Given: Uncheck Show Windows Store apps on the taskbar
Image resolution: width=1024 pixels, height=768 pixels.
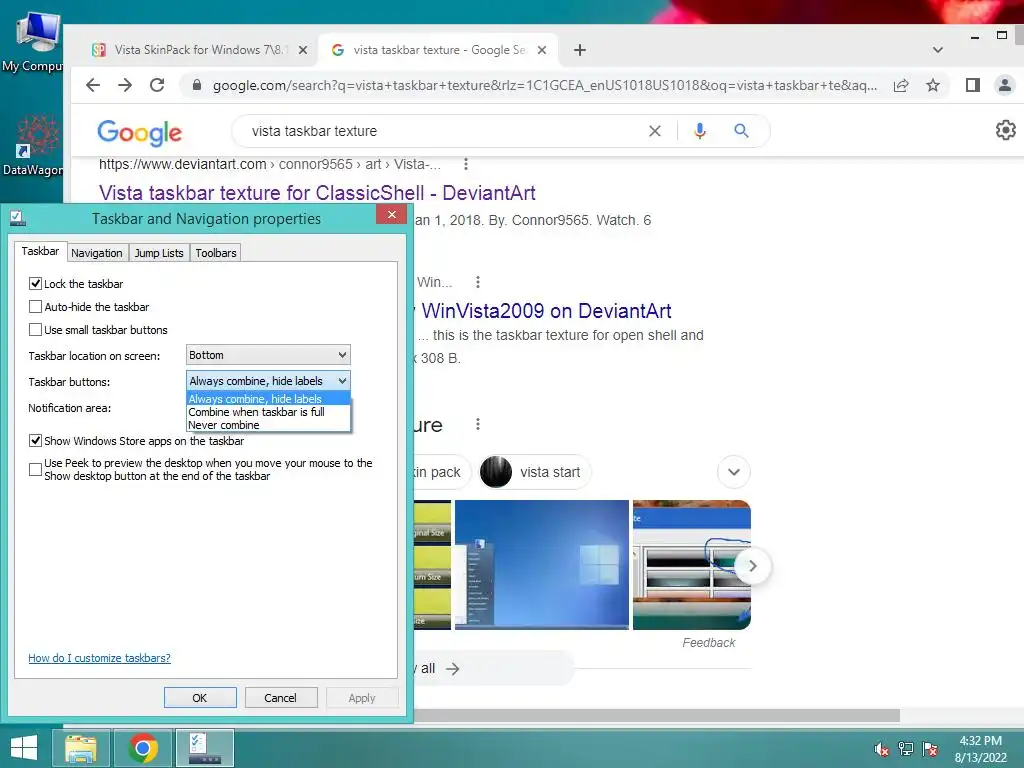Looking at the screenshot, I should click(35, 441).
